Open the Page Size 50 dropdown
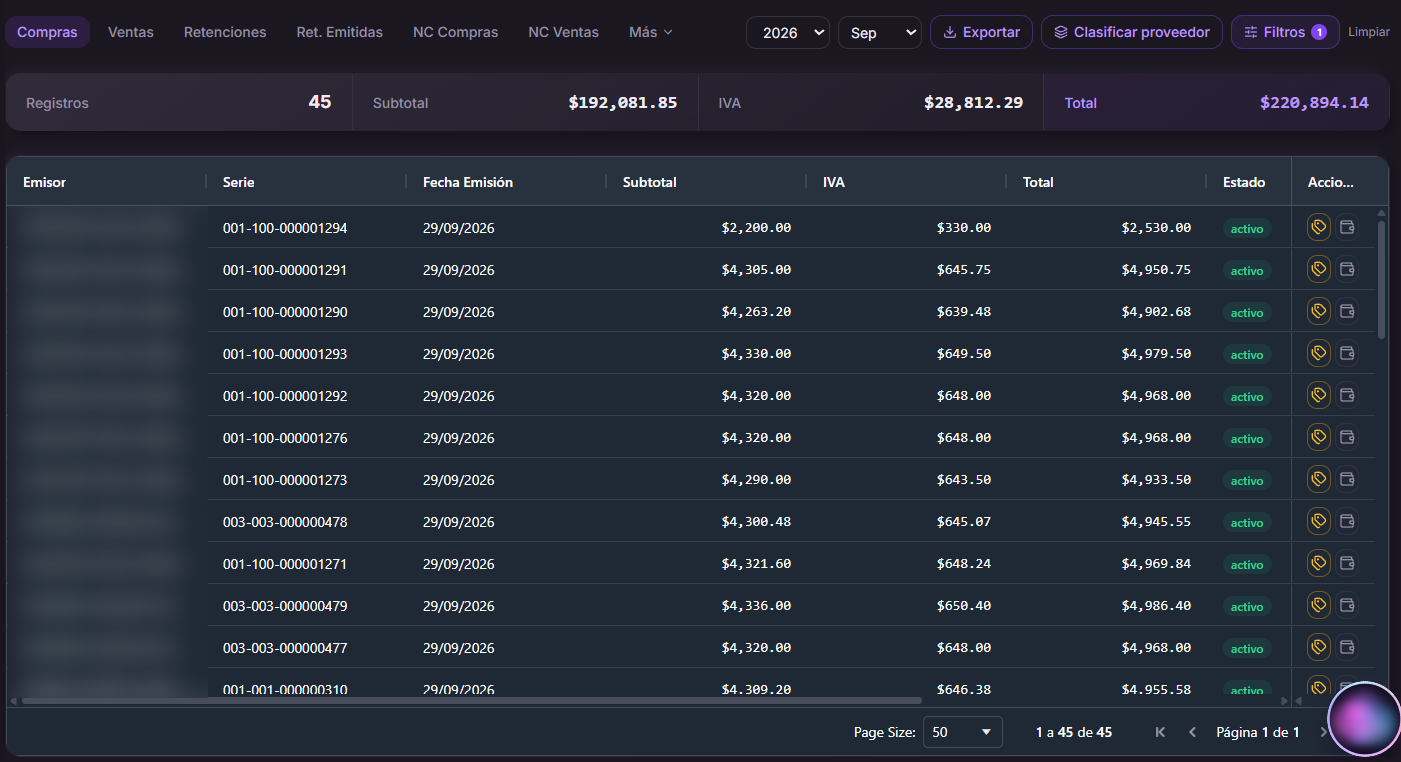Screen dimensions: 1401x762 click(962, 732)
